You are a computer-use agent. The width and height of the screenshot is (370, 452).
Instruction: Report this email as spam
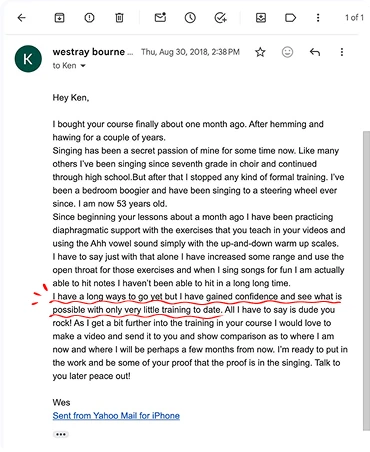tap(89, 18)
